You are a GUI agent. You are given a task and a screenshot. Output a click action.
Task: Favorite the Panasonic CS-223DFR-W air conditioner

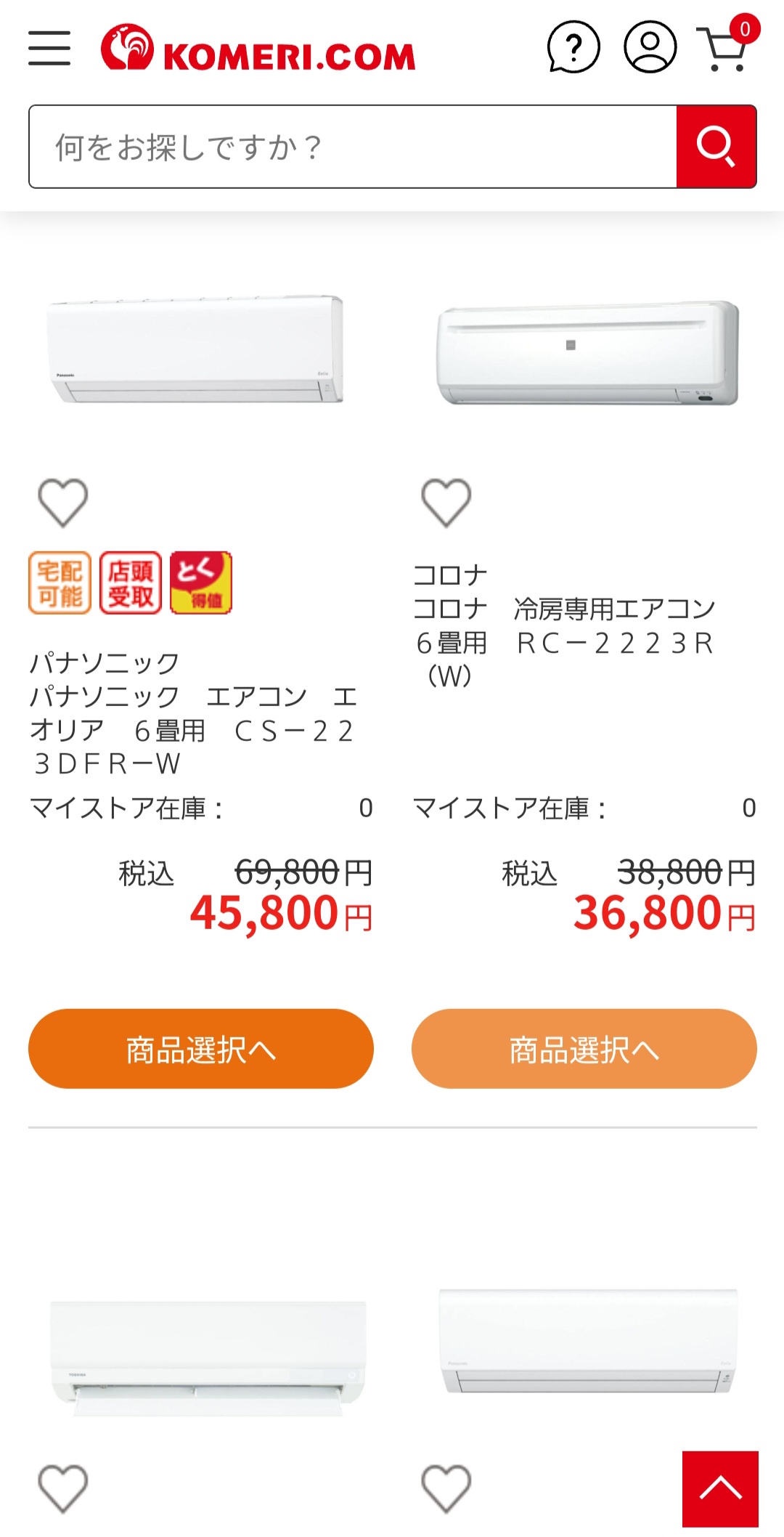pyautogui.click(x=63, y=503)
